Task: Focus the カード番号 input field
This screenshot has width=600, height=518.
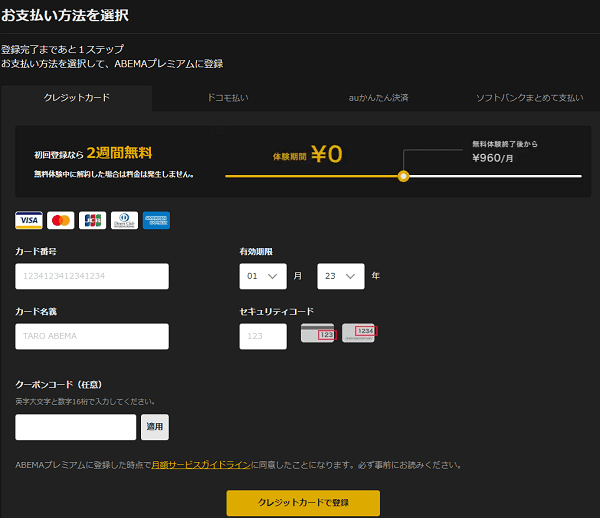Action: pos(92,276)
